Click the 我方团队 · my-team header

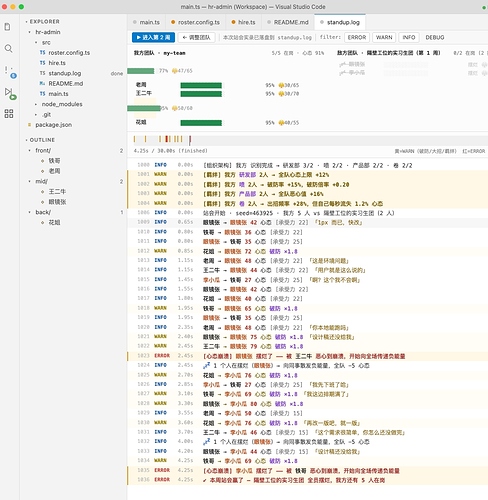(x=159, y=53)
